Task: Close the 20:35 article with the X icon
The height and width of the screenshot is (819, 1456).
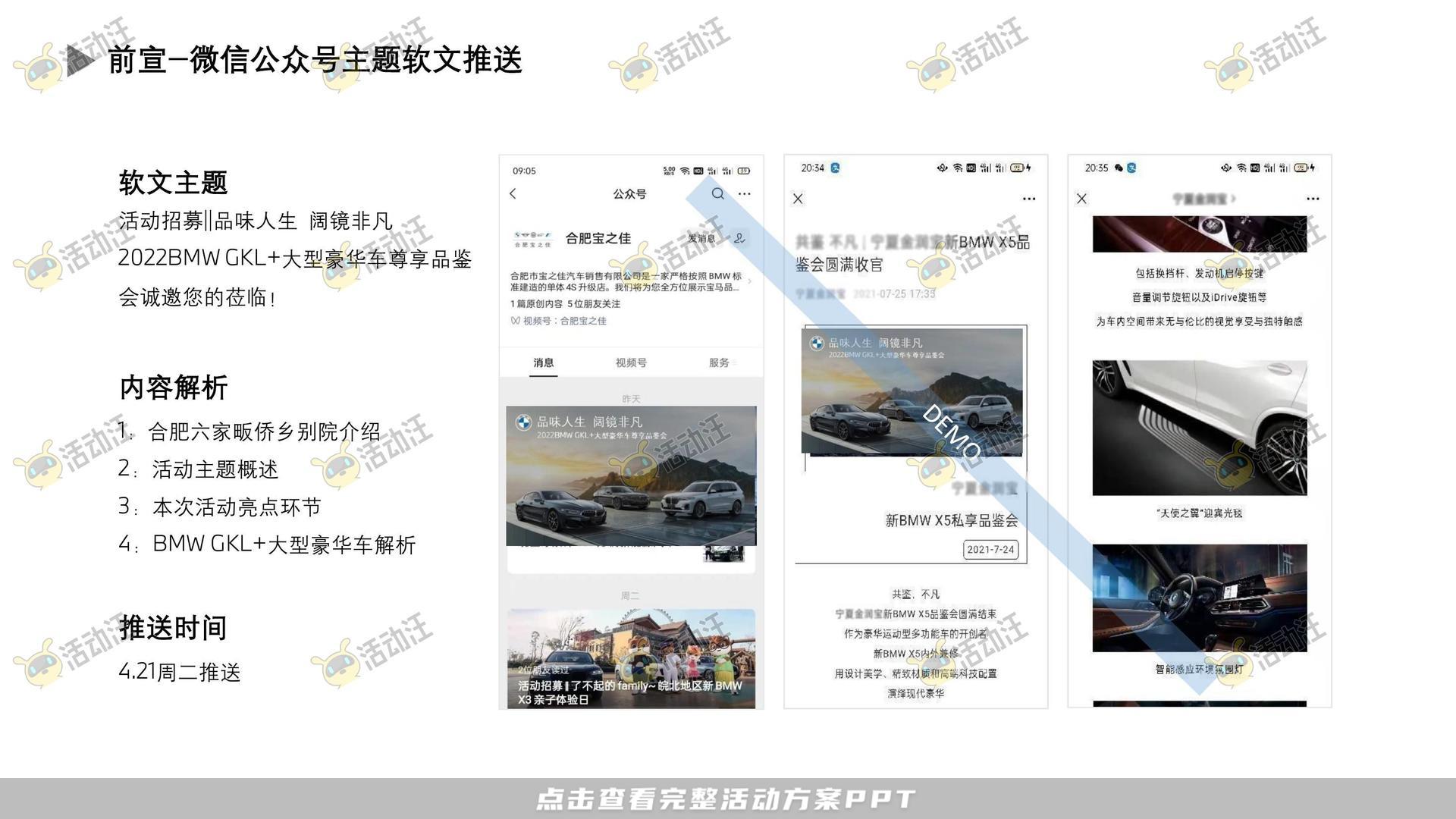Action: pos(1082,199)
